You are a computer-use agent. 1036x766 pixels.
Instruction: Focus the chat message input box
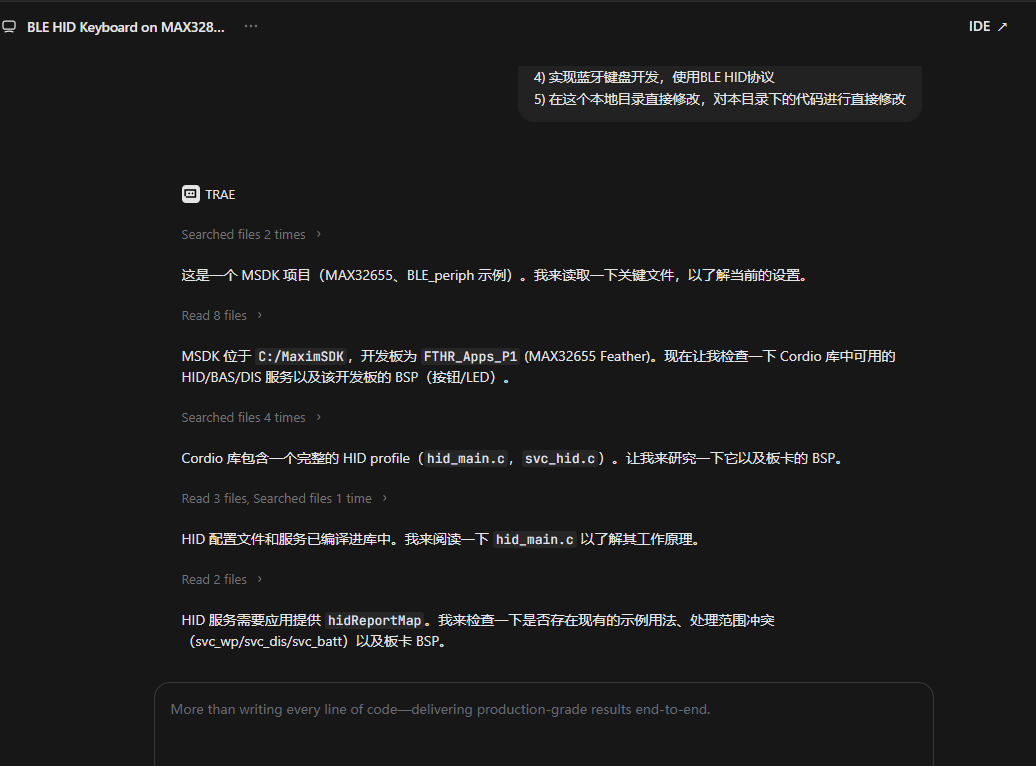coord(544,724)
